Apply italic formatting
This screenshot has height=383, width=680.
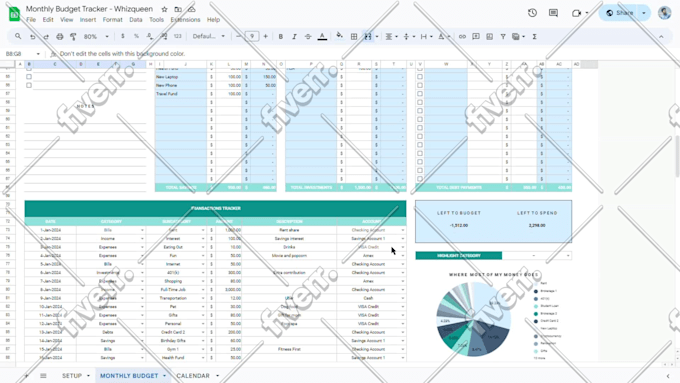tap(294, 37)
